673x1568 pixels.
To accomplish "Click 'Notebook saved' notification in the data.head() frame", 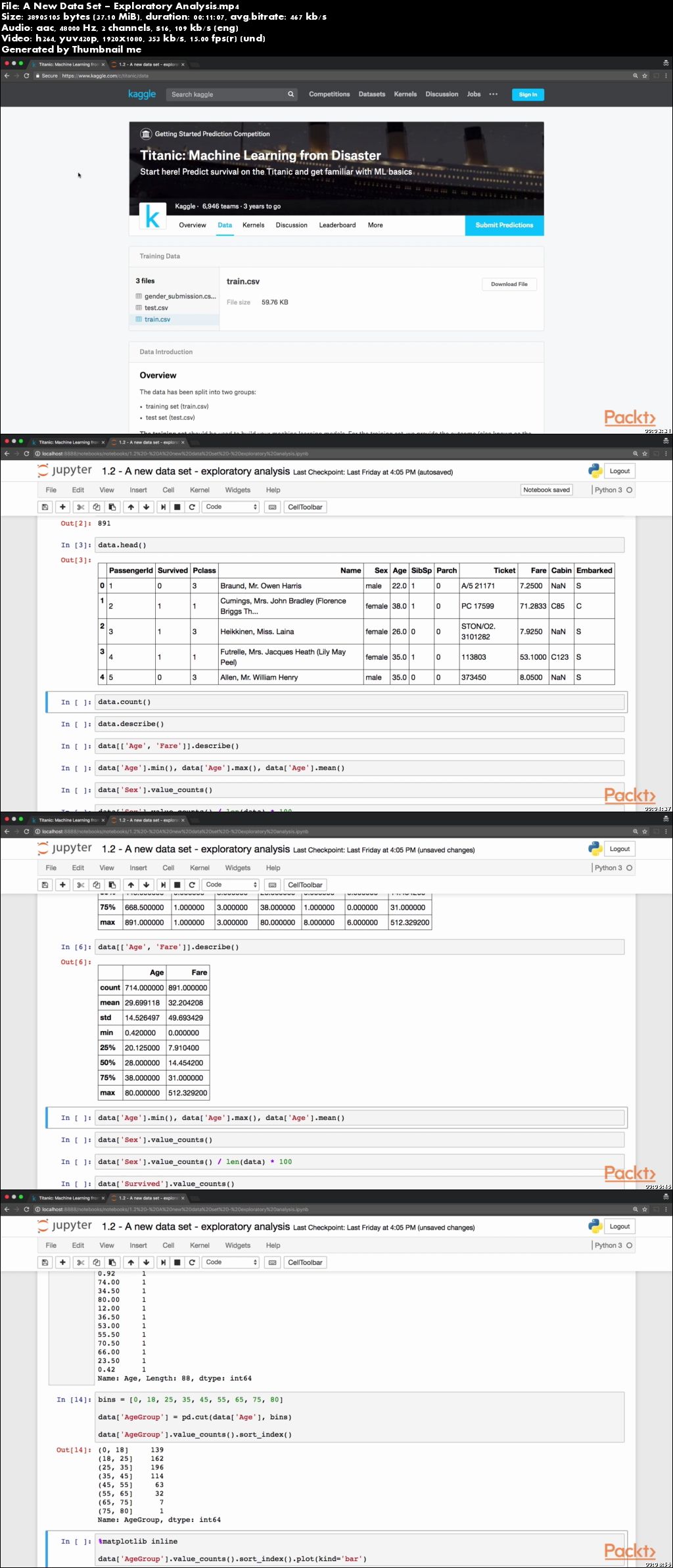I will coord(546,490).
